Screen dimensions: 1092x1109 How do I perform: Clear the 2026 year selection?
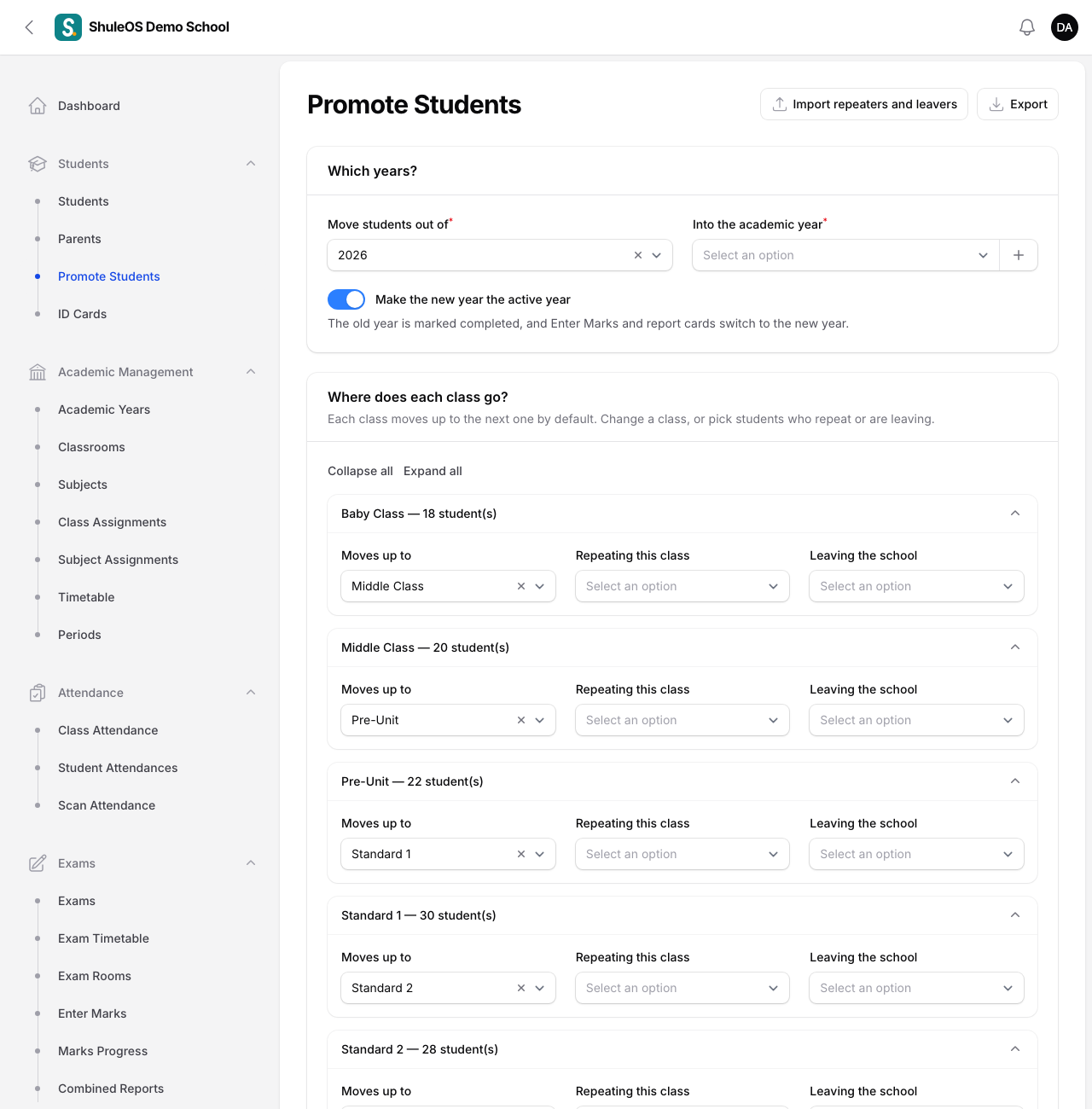click(x=637, y=255)
